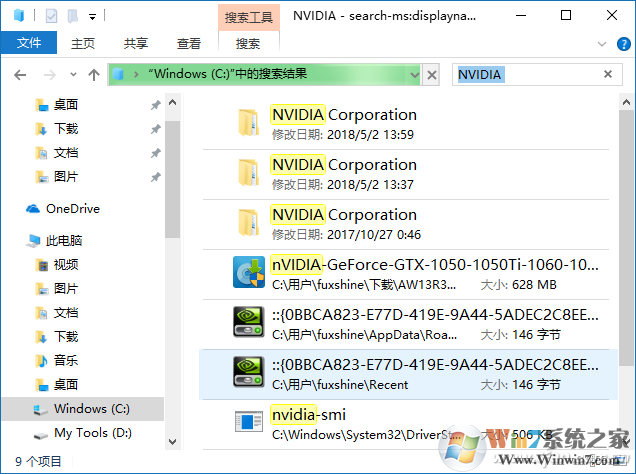Go up one folder level arrow
This screenshot has width=636, height=474.
point(94,75)
